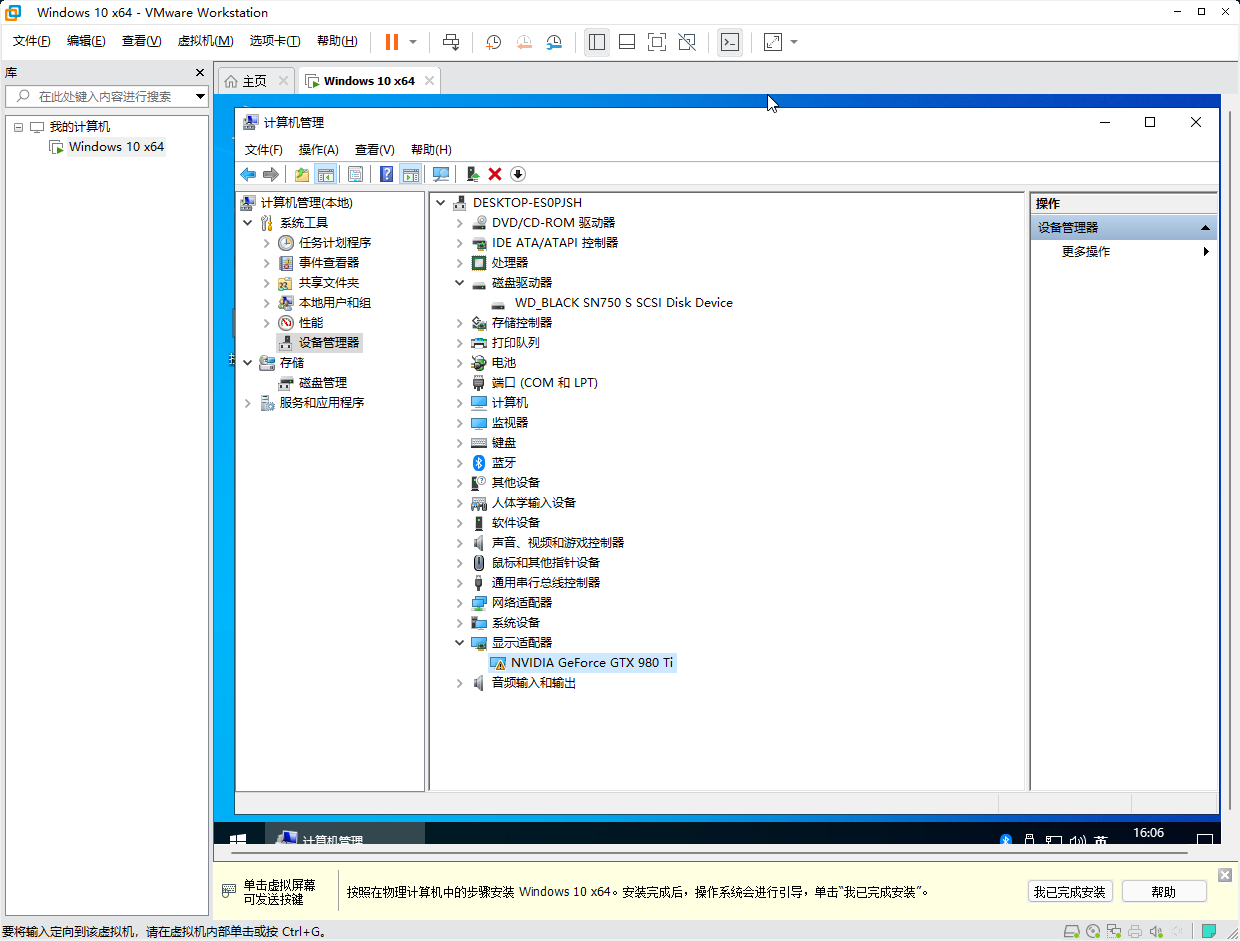Collapse the 设备管理器 section in actions pane
Screen dimensions: 1240x941
(x=1205, y=228)
